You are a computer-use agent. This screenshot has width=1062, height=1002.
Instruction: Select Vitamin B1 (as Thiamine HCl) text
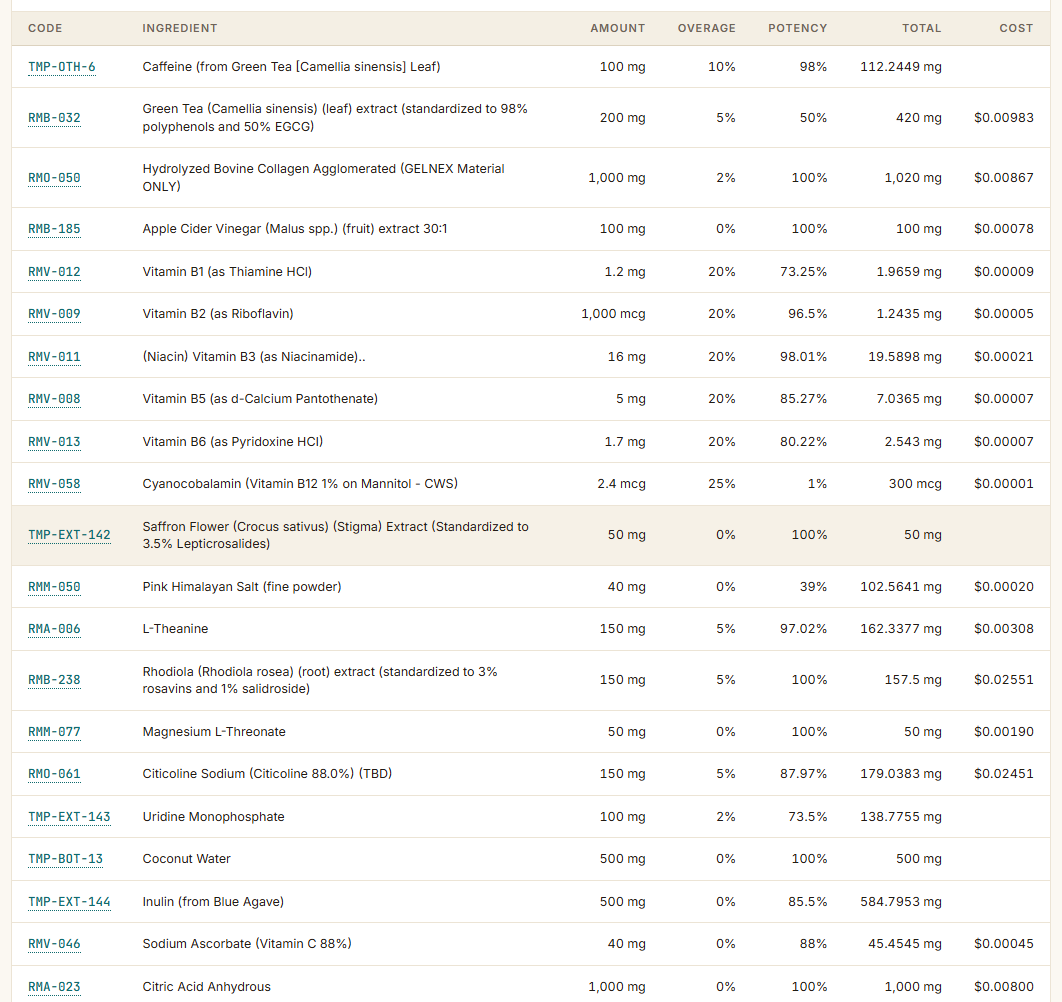(227, 272)
